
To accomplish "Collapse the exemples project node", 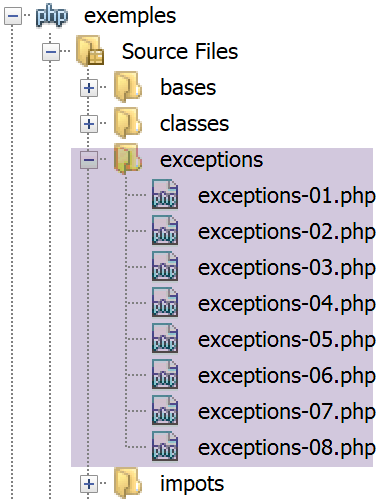I will (13, 16).
